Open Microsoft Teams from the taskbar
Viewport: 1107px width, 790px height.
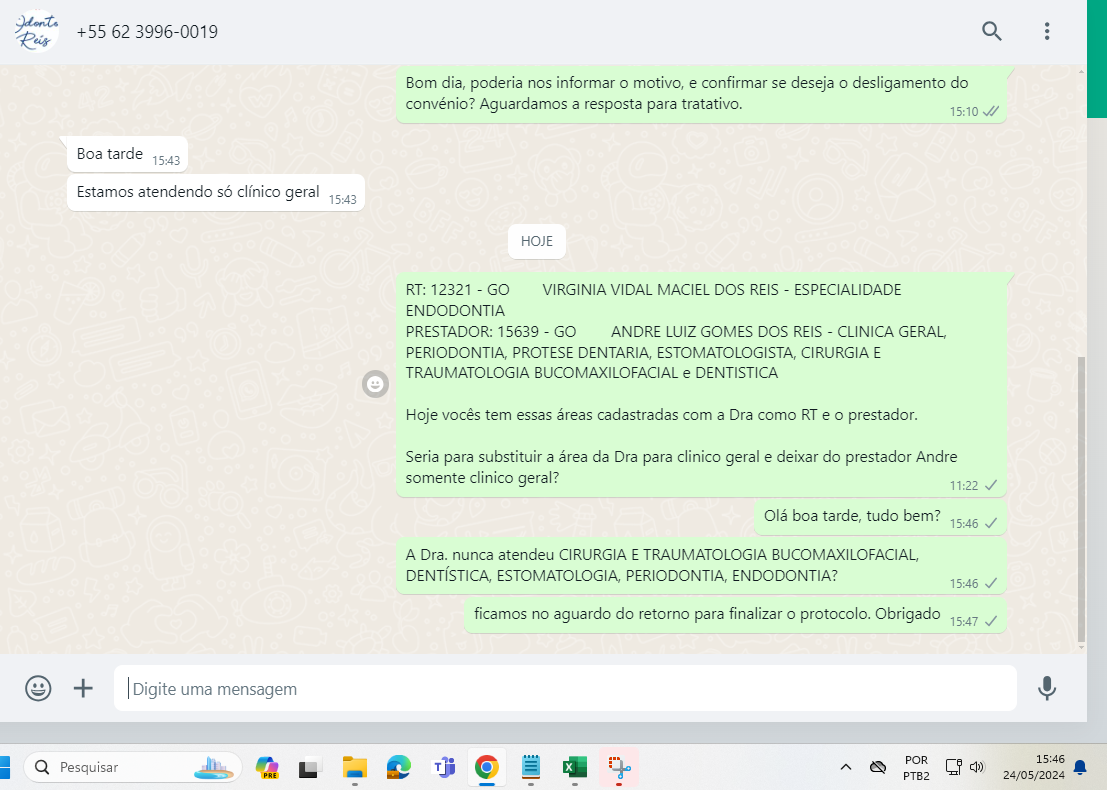pos(444,767)
